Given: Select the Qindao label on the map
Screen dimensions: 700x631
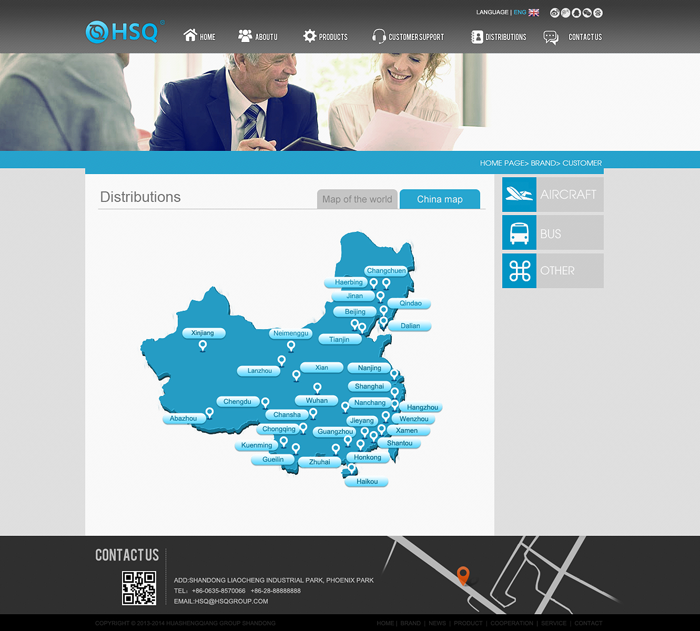Looking at the screenshot, I should click(x=410, y=303).
